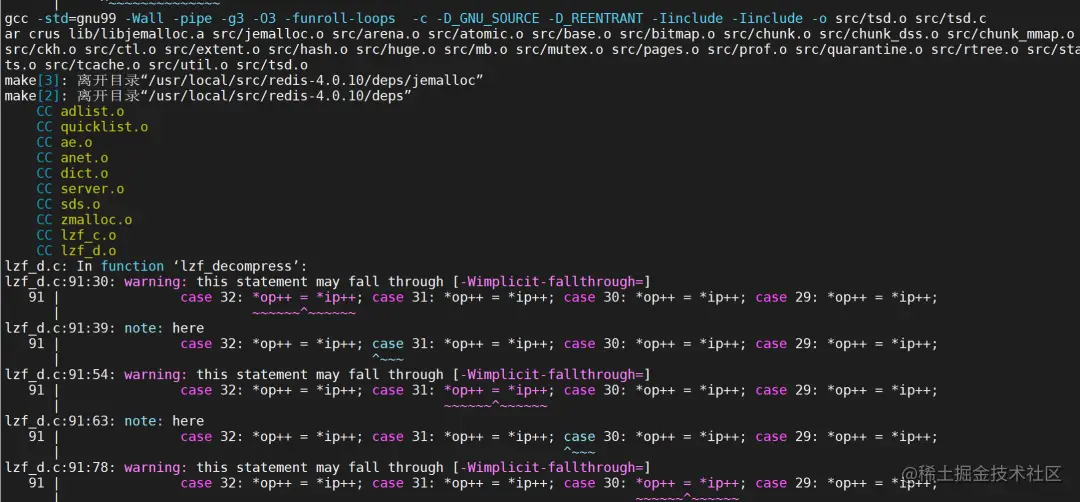Click 'lzf_c.o' in the CC list

coord(88,236)
